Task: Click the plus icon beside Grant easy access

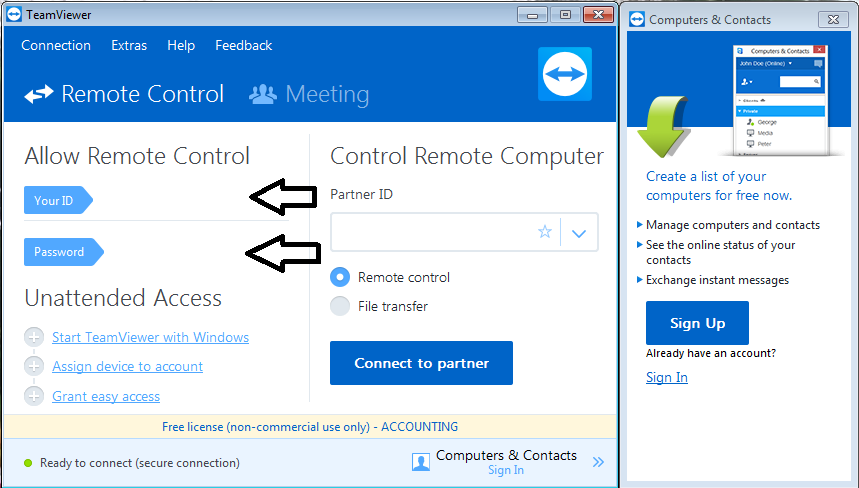Action: pos(34,397)
